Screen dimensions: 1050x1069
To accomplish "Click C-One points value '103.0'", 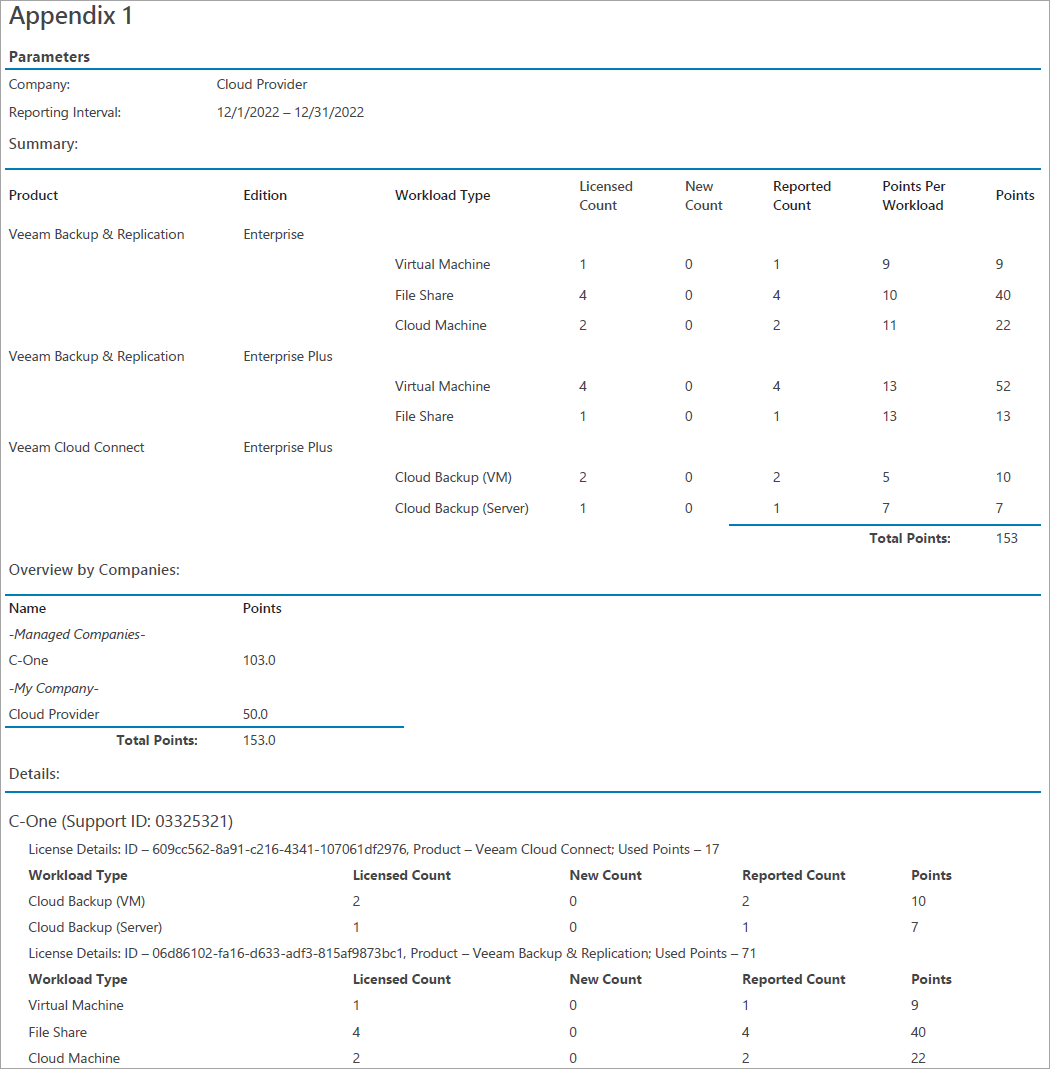I will (259, 660).
